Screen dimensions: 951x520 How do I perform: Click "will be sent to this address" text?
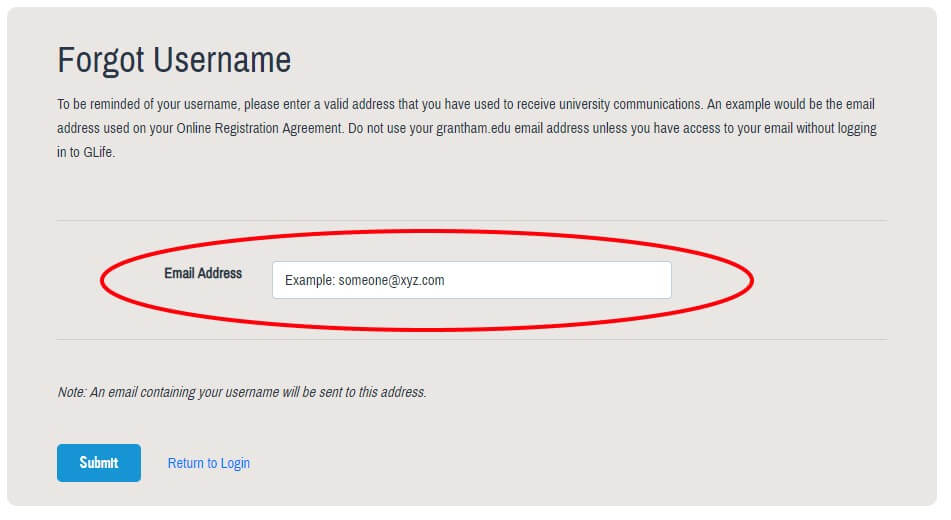pyautogui.click(x=348, y=392)
